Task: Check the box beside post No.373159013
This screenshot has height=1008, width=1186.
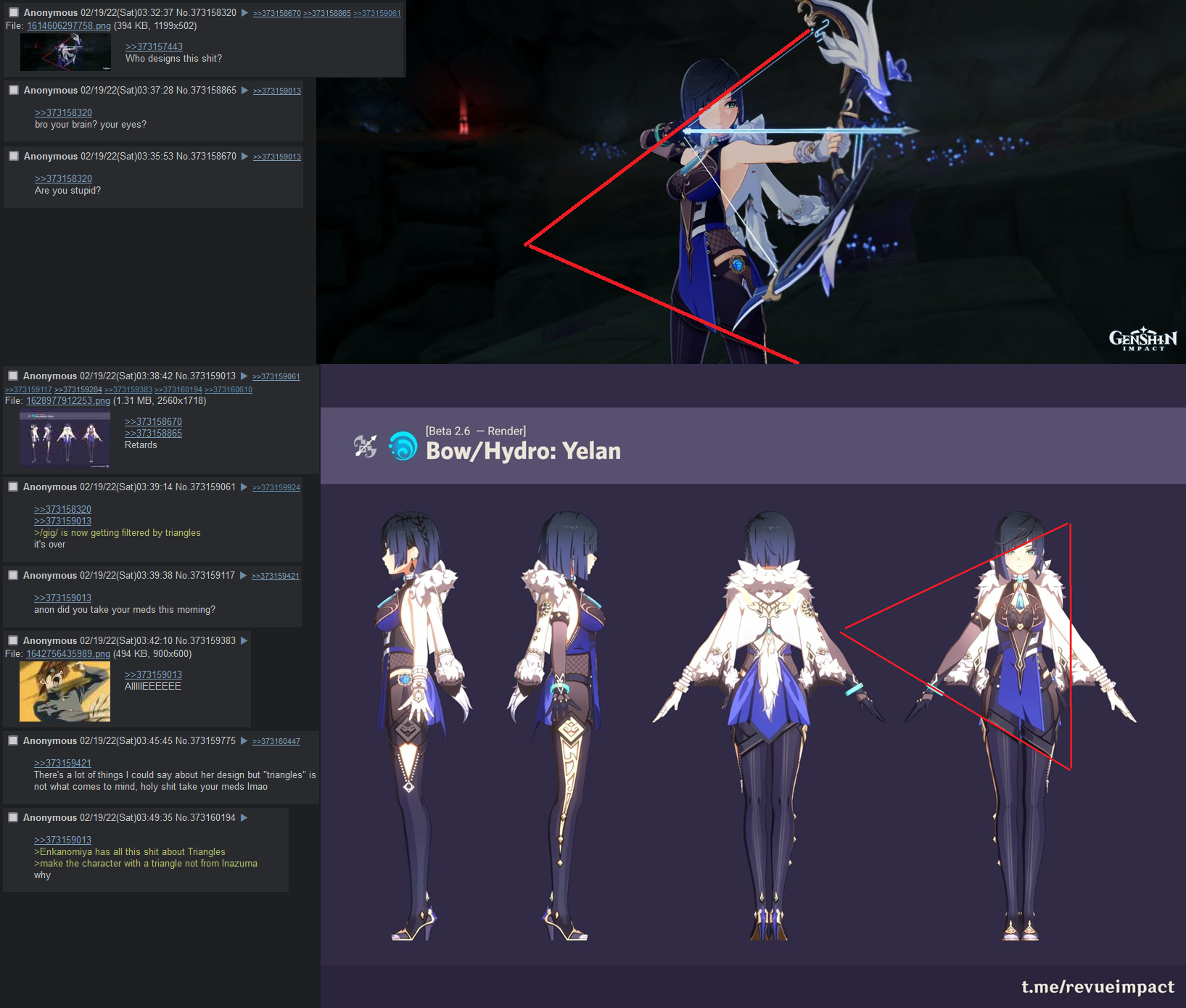Action: pyautogui.click(x=13, y=376)
